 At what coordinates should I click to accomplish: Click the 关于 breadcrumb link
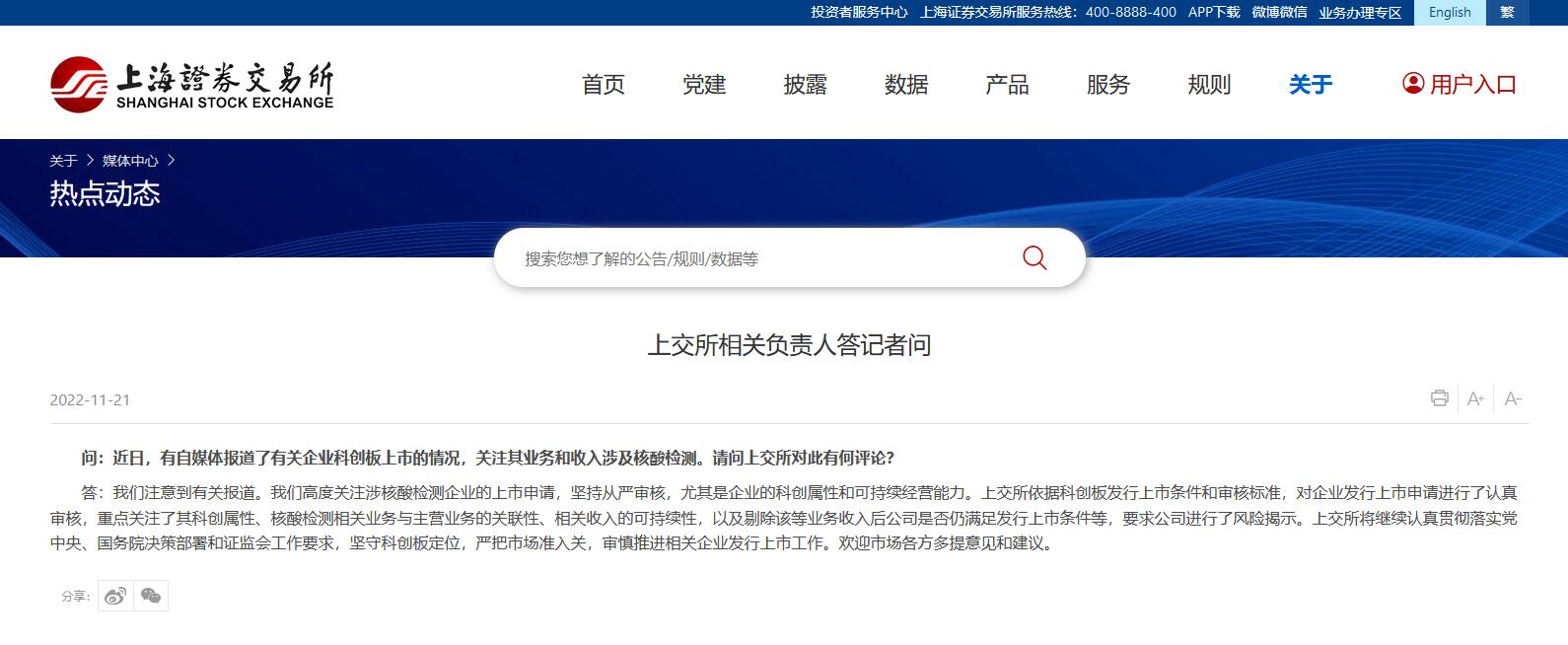pos(63,160)
